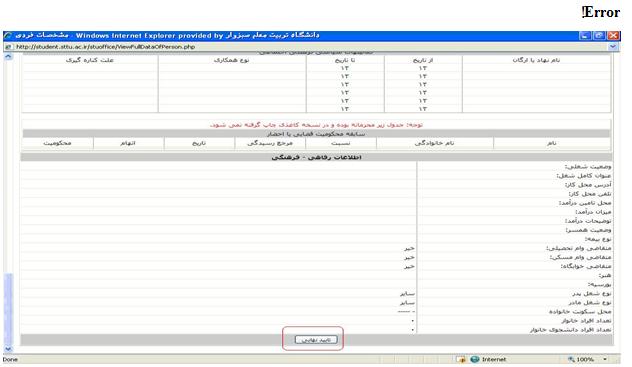632x367 pixels.
Task: Click the page icon beside the URL
Action: 8,47
